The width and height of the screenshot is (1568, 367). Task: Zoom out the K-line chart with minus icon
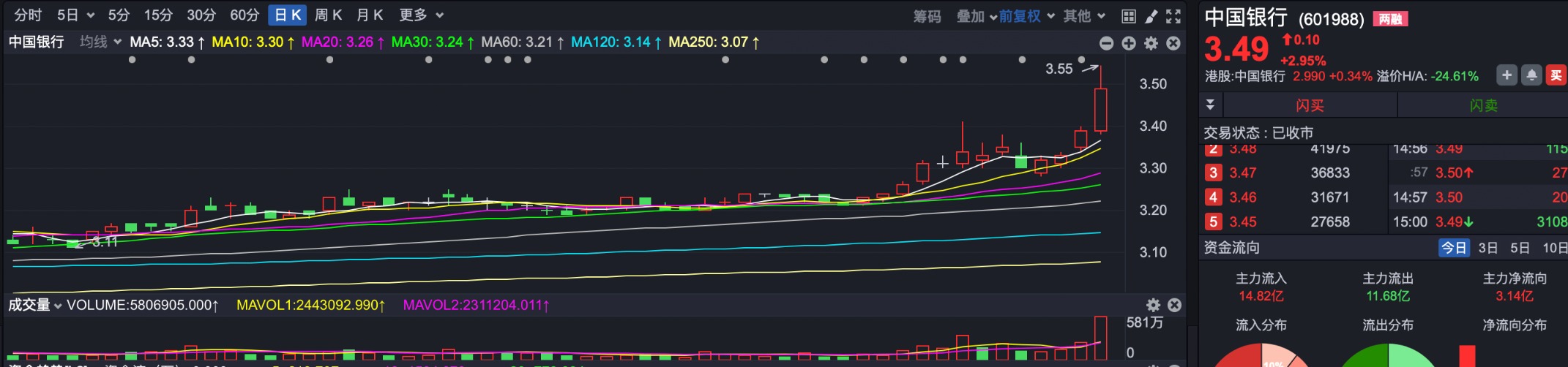tap(1107, 43)
